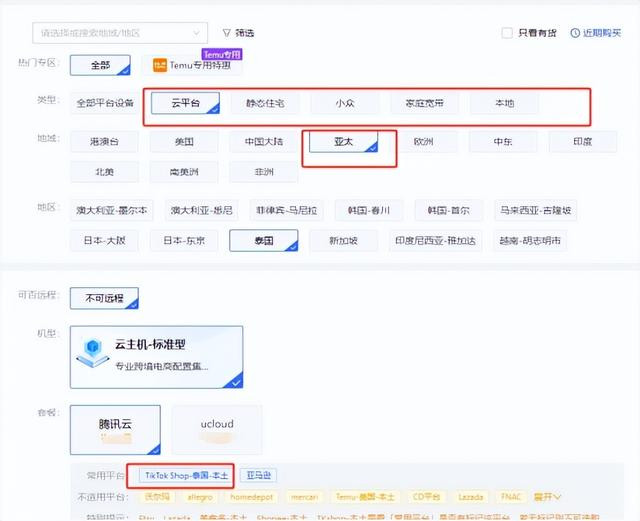The width and height of the screenshot is (640, 521).
Task: Pick 欧洲 region filter
Action: [x=423, y=142]
